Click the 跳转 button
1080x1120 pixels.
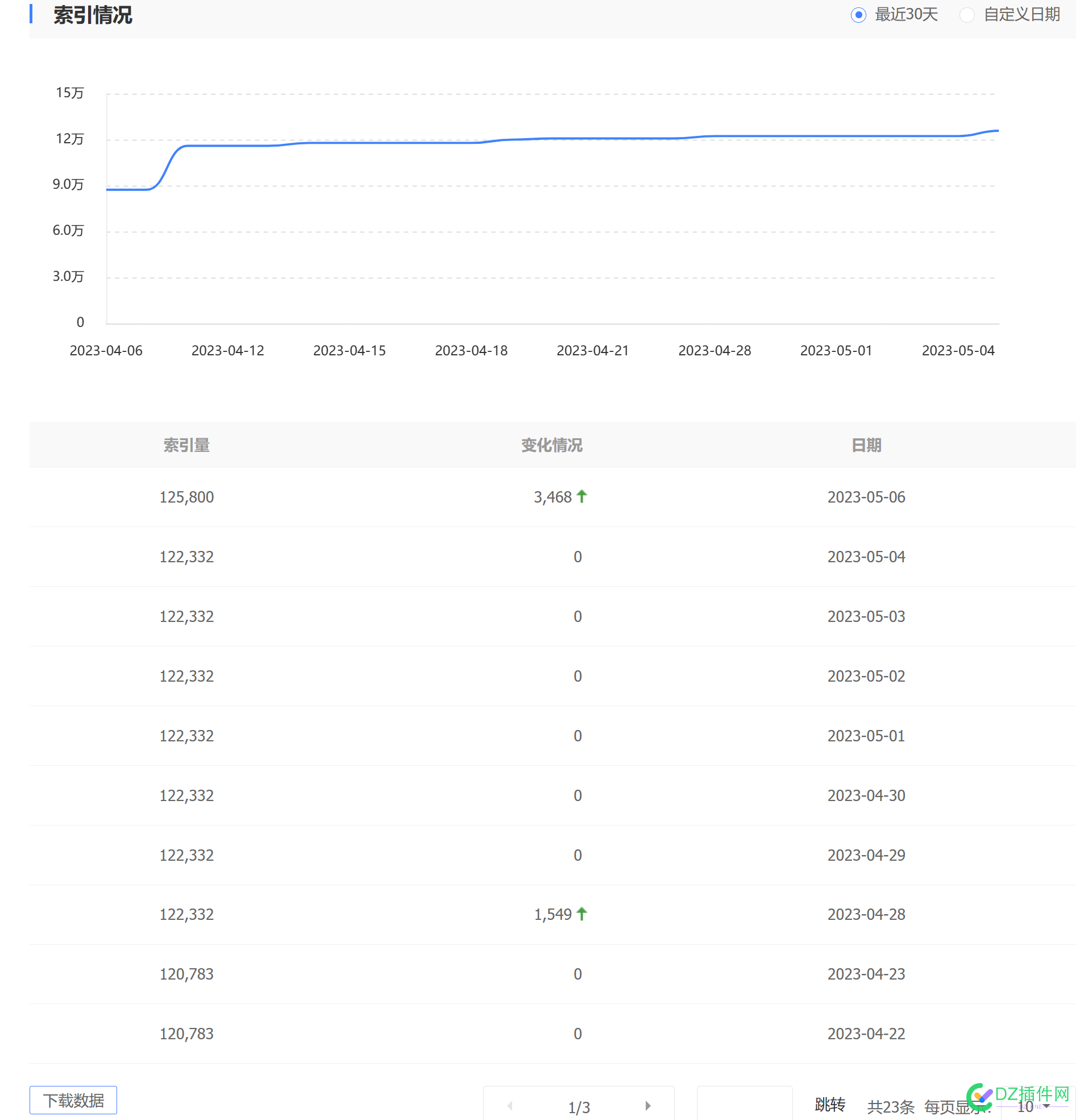[830, 1105]
